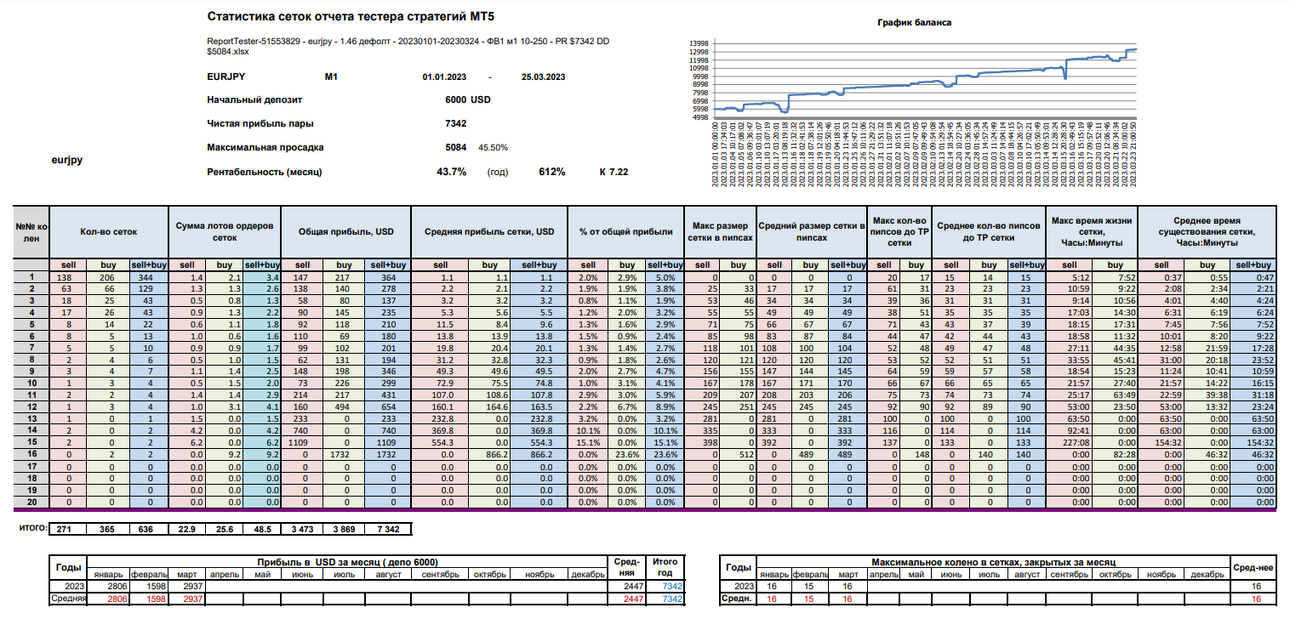Image resolution: width=1290 pixels, height=619 pixels.
Task: Select the 'График баланса' chart title
Action: [914, 22]
